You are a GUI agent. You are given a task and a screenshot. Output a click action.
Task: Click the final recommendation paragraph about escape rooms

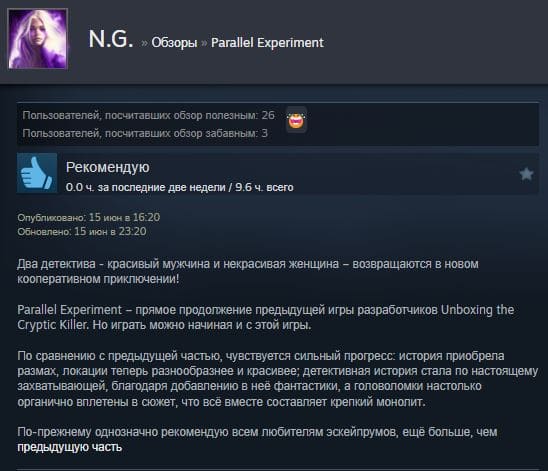click(257, 440)
